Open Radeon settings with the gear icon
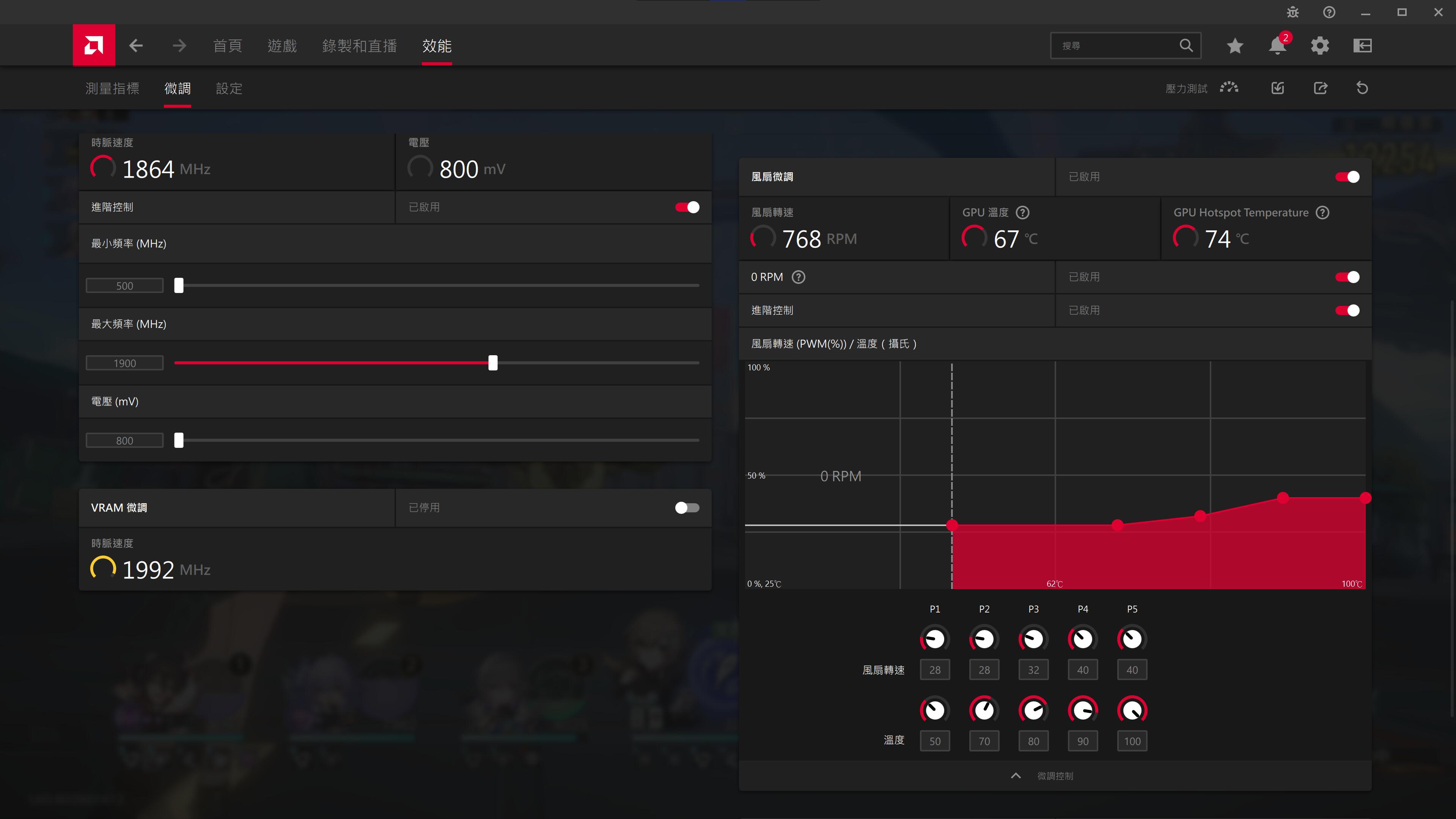 point(1320,45)
